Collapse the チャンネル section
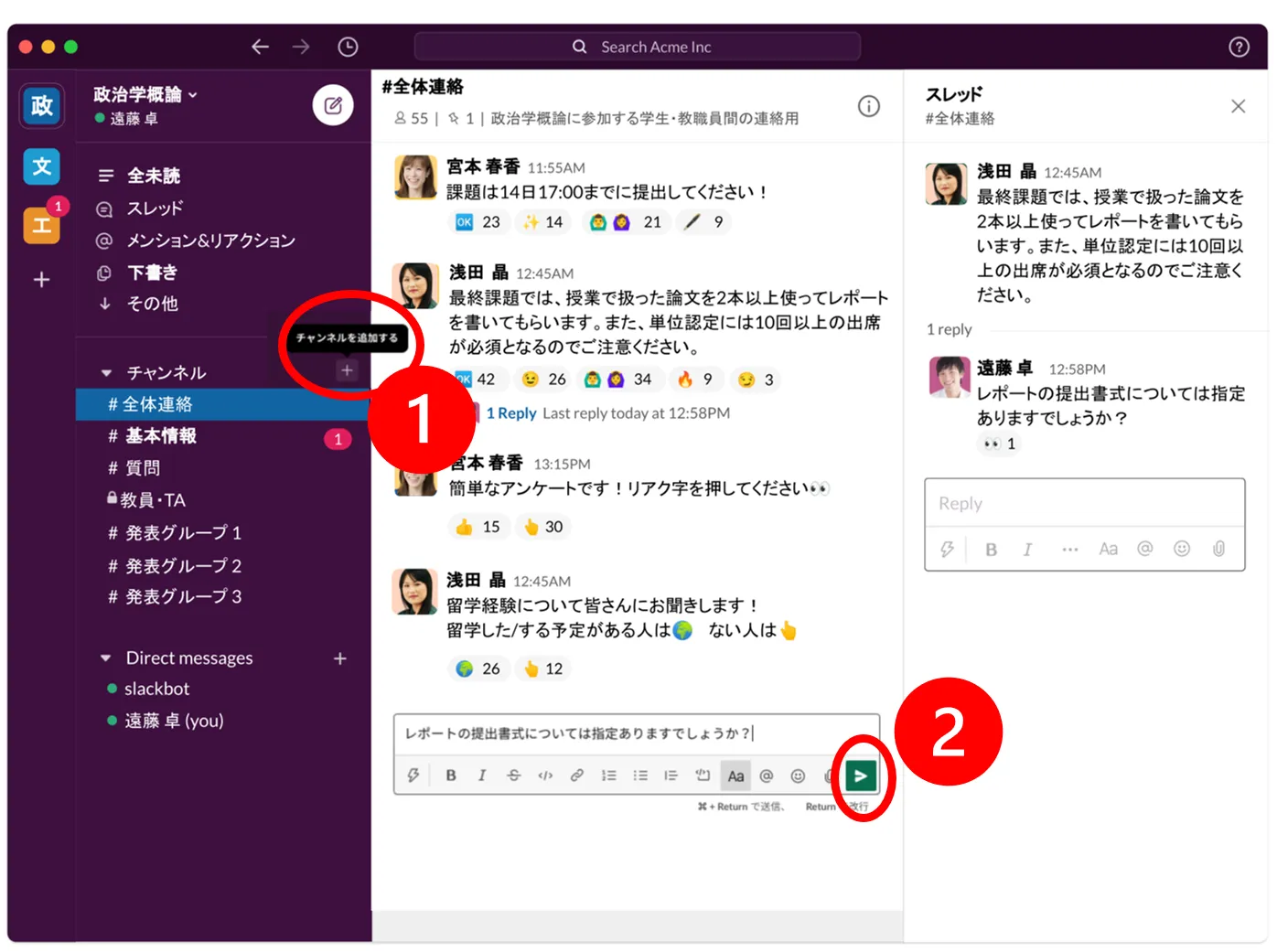This screenshot has height=952, width=1277. point(106,373)
